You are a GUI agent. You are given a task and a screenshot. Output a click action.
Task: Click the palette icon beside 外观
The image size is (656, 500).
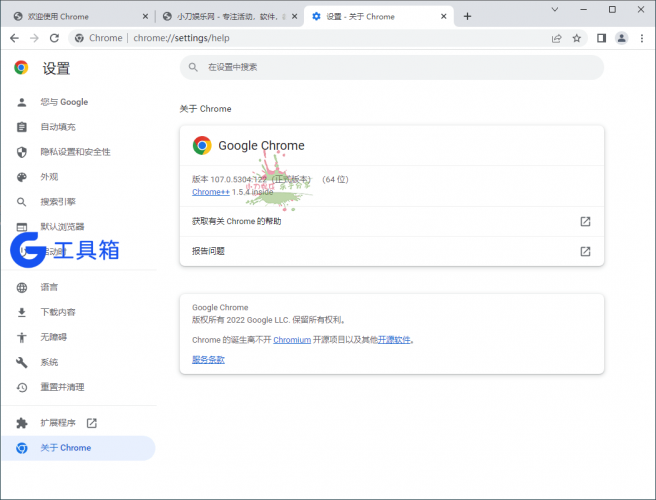(22, 177)
